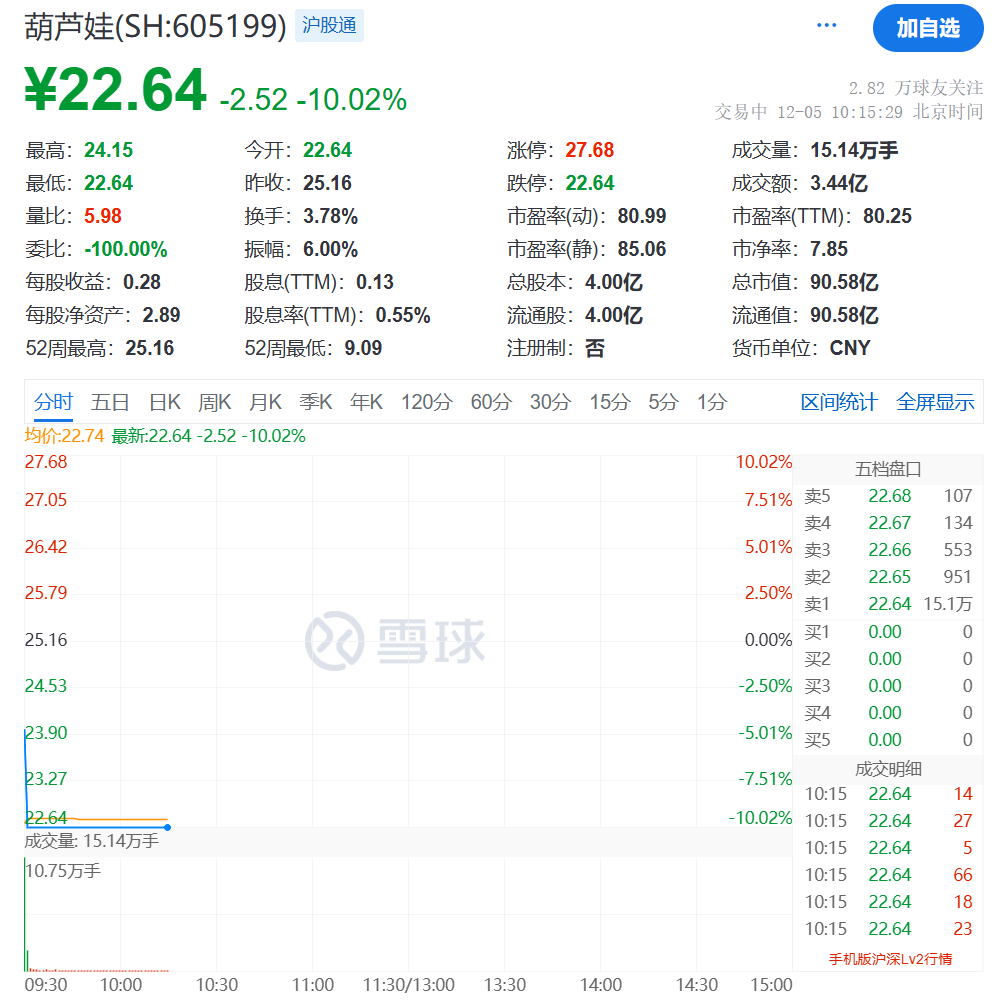1005x1008 pixels.
Task: Switch to 5分 interval chart
Action: pos(663,402)
